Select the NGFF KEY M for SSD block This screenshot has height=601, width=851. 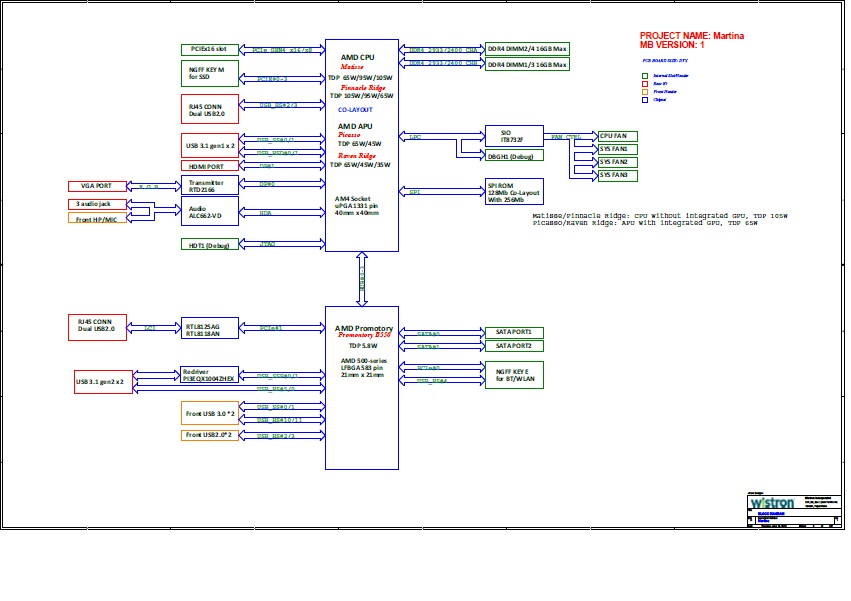209,73
